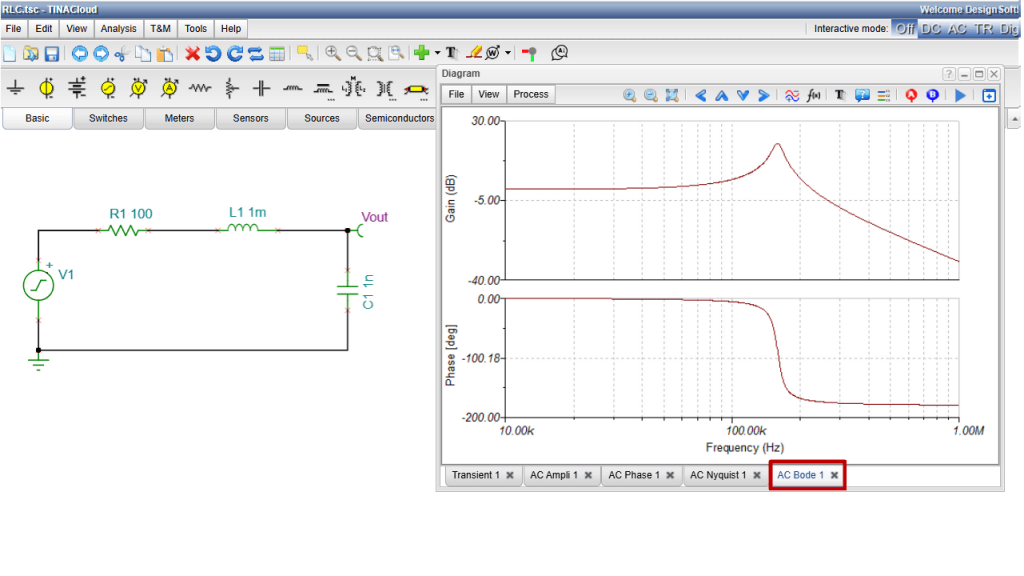The image size is (1024, 576).
Task: Expand the dropdown arrow beside green plus
Action: click(438, 54)
